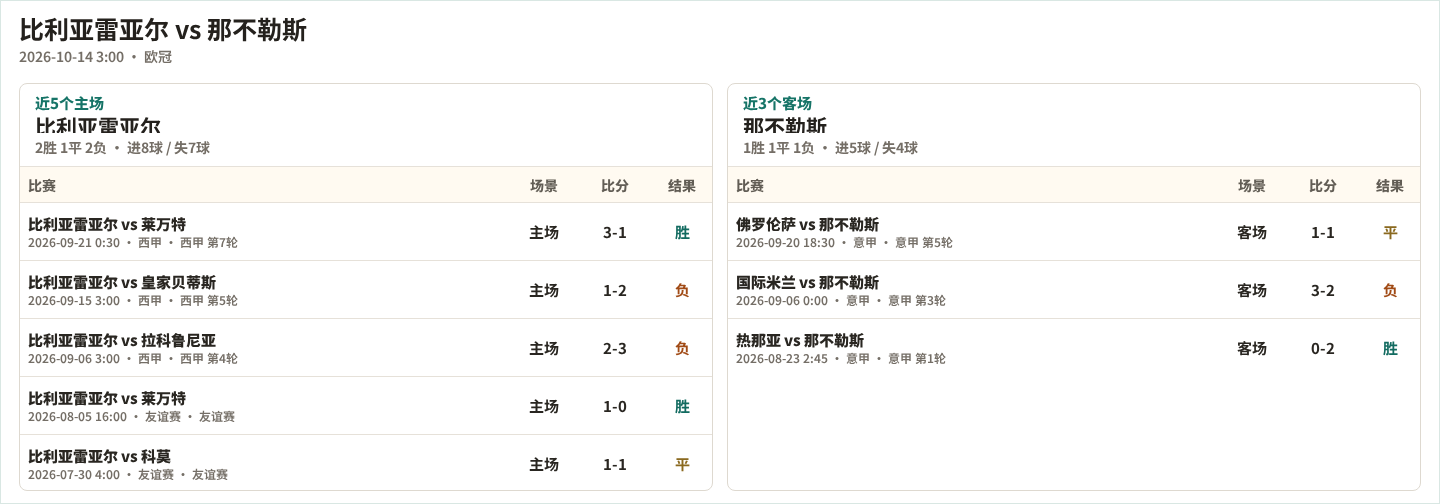Click the title 比利亚雷亚尔 vs 那不勒斯
Image resolution: width=1440 pixels, height=504 pixels.
[x=163, y=30]
